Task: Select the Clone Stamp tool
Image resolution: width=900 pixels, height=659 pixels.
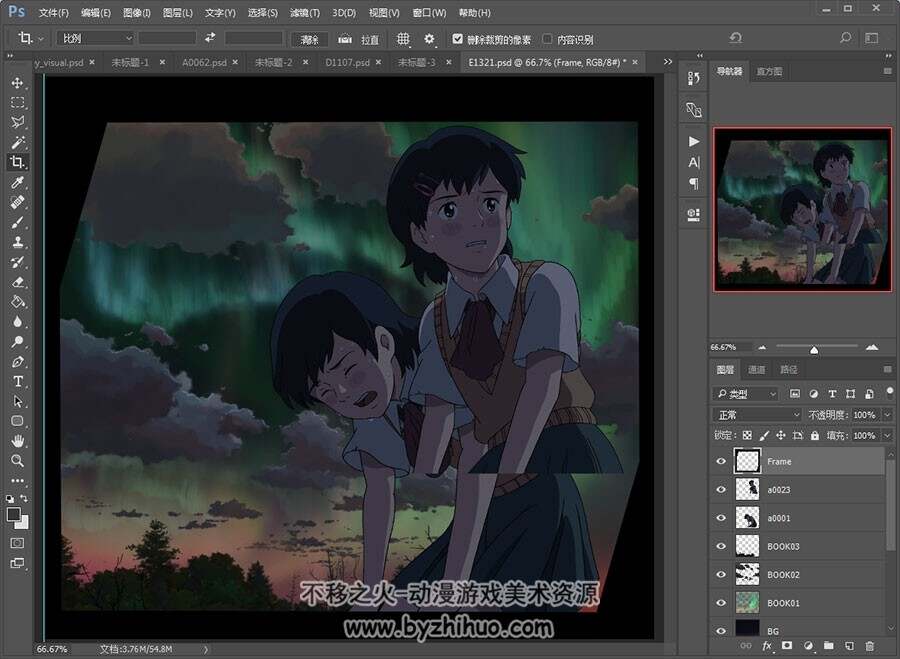Action: [17, 242]
